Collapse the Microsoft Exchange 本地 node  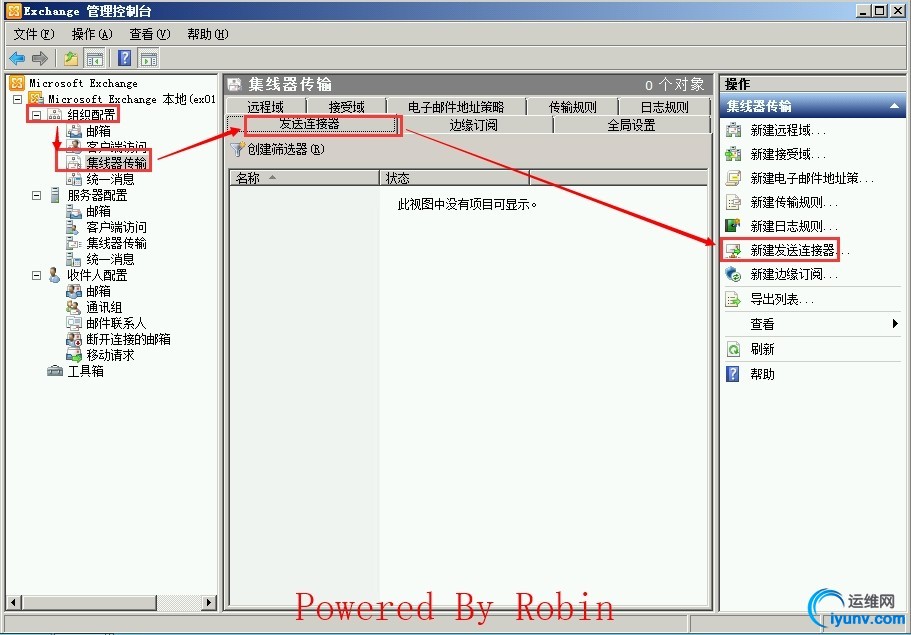[x=18, y=99]
